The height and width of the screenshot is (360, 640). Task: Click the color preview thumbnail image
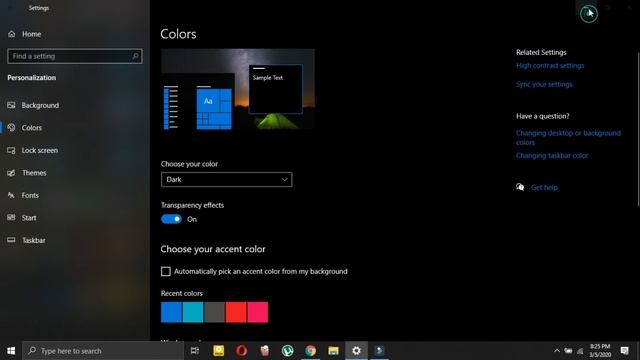[x=238, y=90]
